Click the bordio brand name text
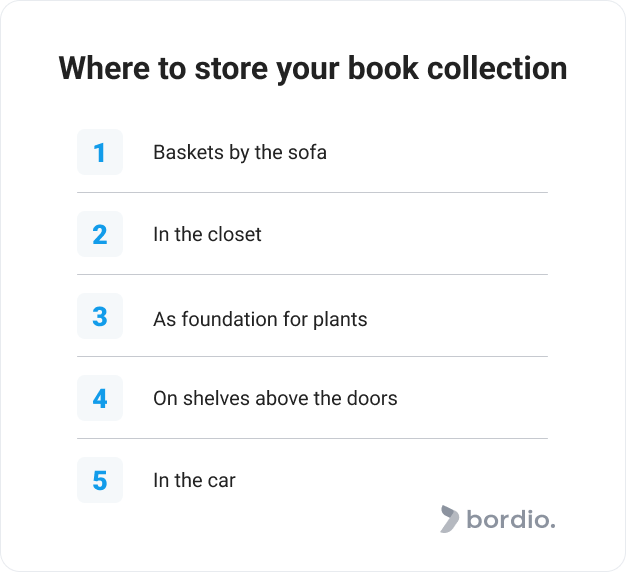Viewport: 626px width, 572px height. click(511, 519)
